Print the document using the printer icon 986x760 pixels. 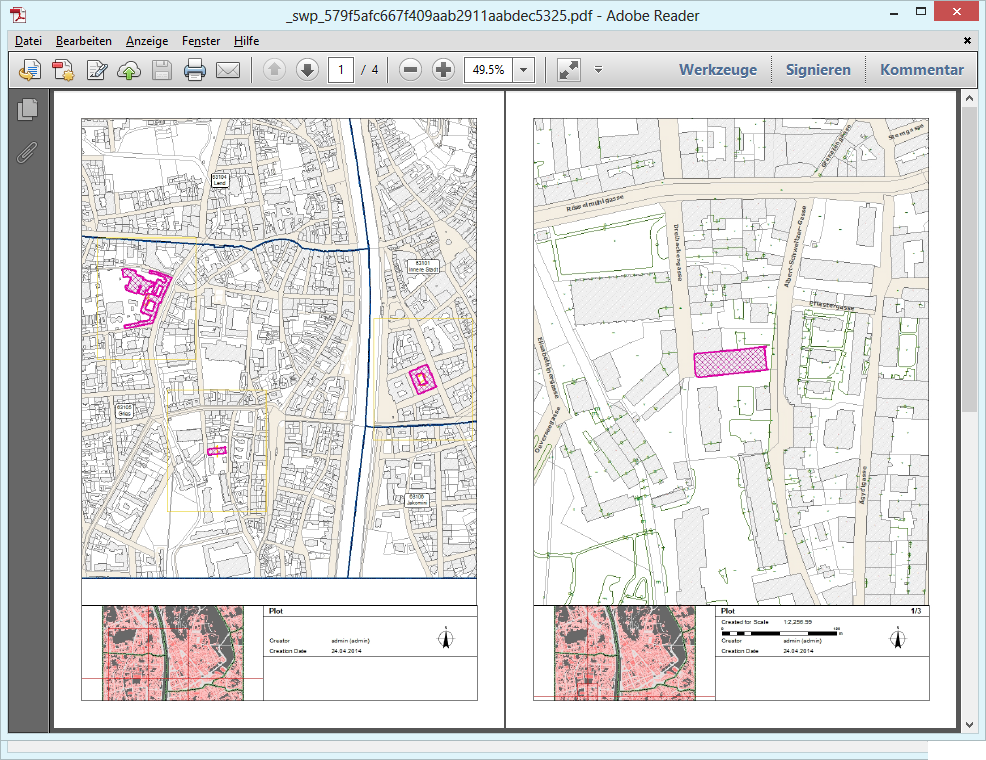coord(195,70)
